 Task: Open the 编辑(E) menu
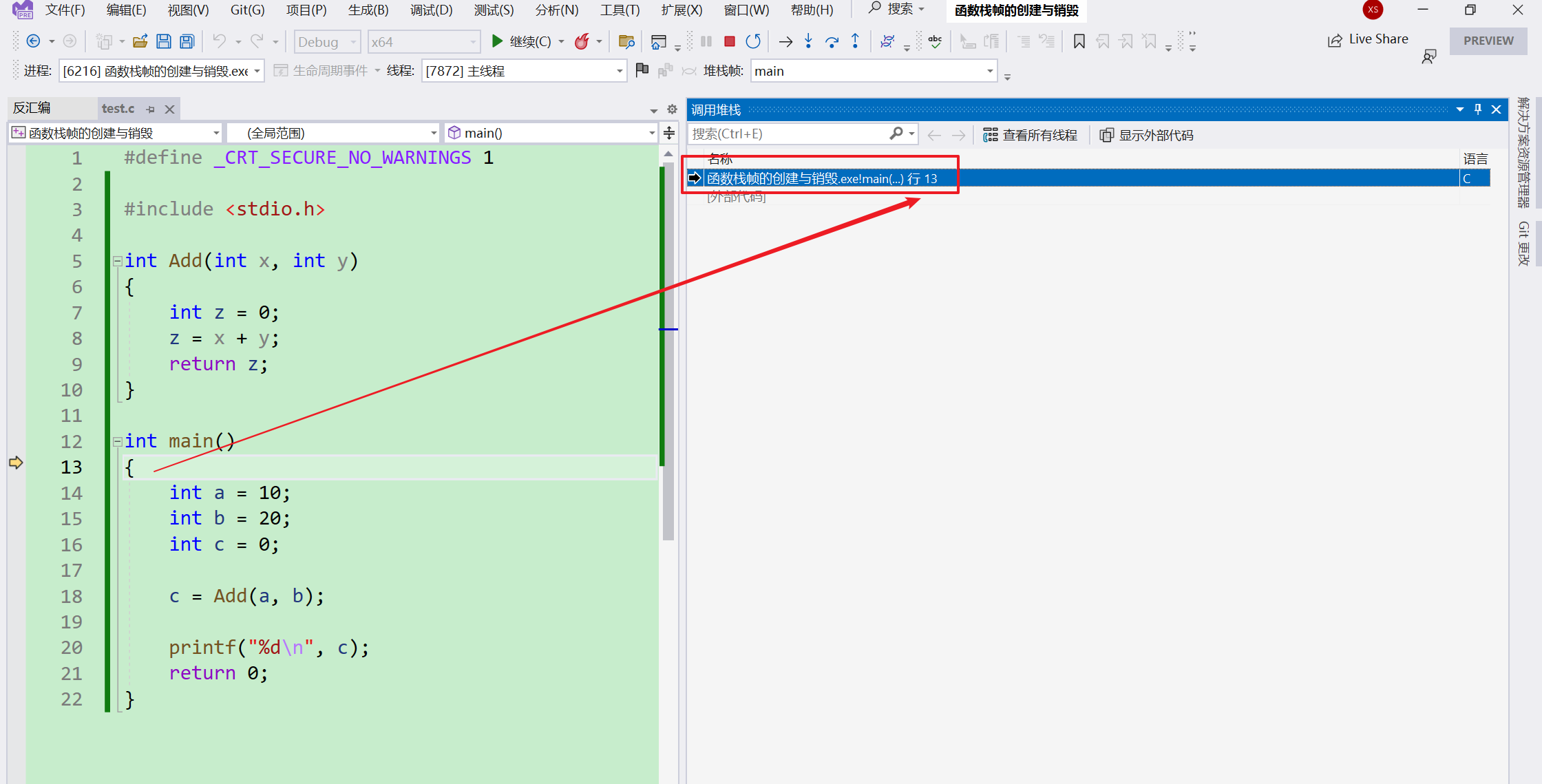point(126,10)
